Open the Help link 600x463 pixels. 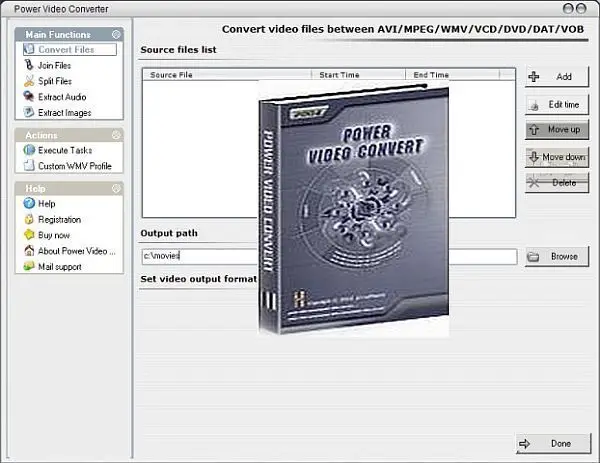tap(47, 204)
